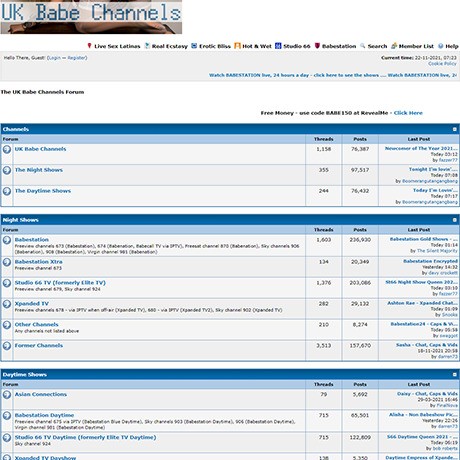The image size is (460, 460).
Task: Open Erotic Bliss navigation menu item
Action: pyautogui.click(x=211, y=46)
